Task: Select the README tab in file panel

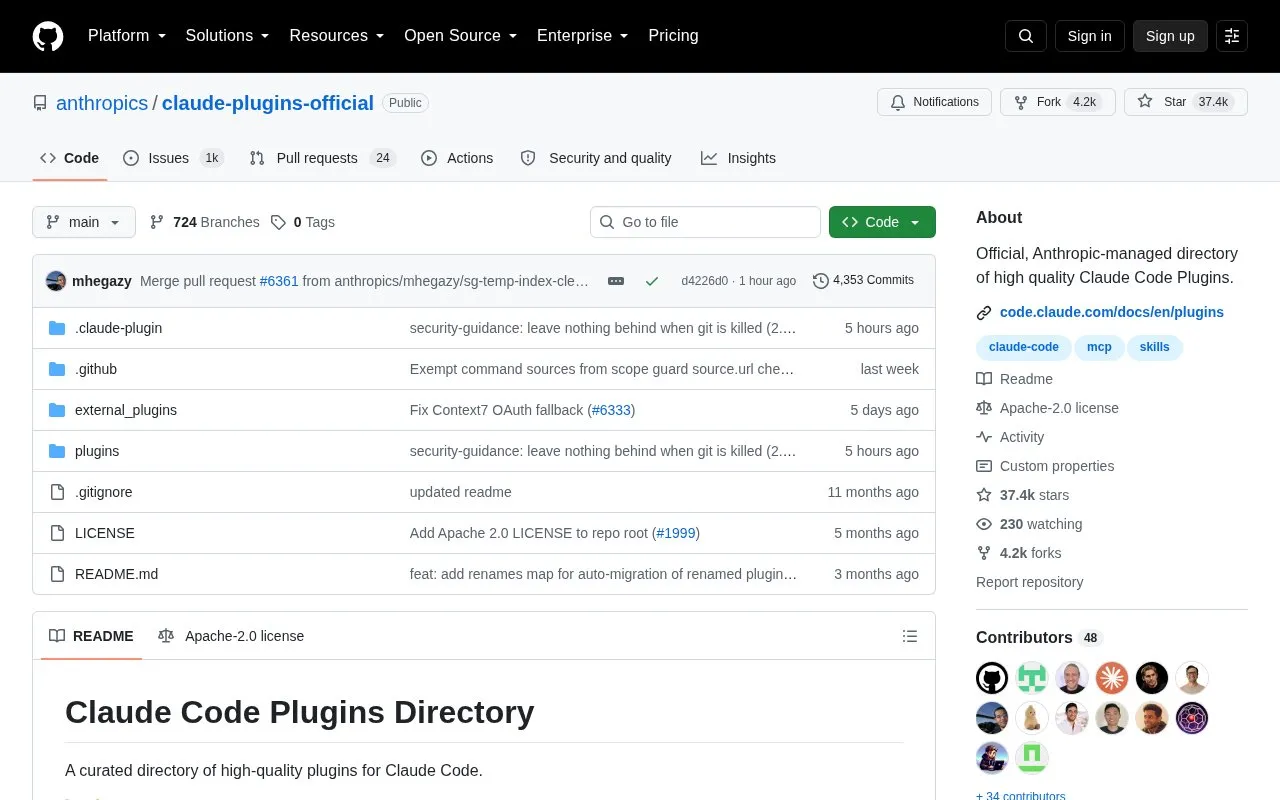Action: [x=91, y=636]
